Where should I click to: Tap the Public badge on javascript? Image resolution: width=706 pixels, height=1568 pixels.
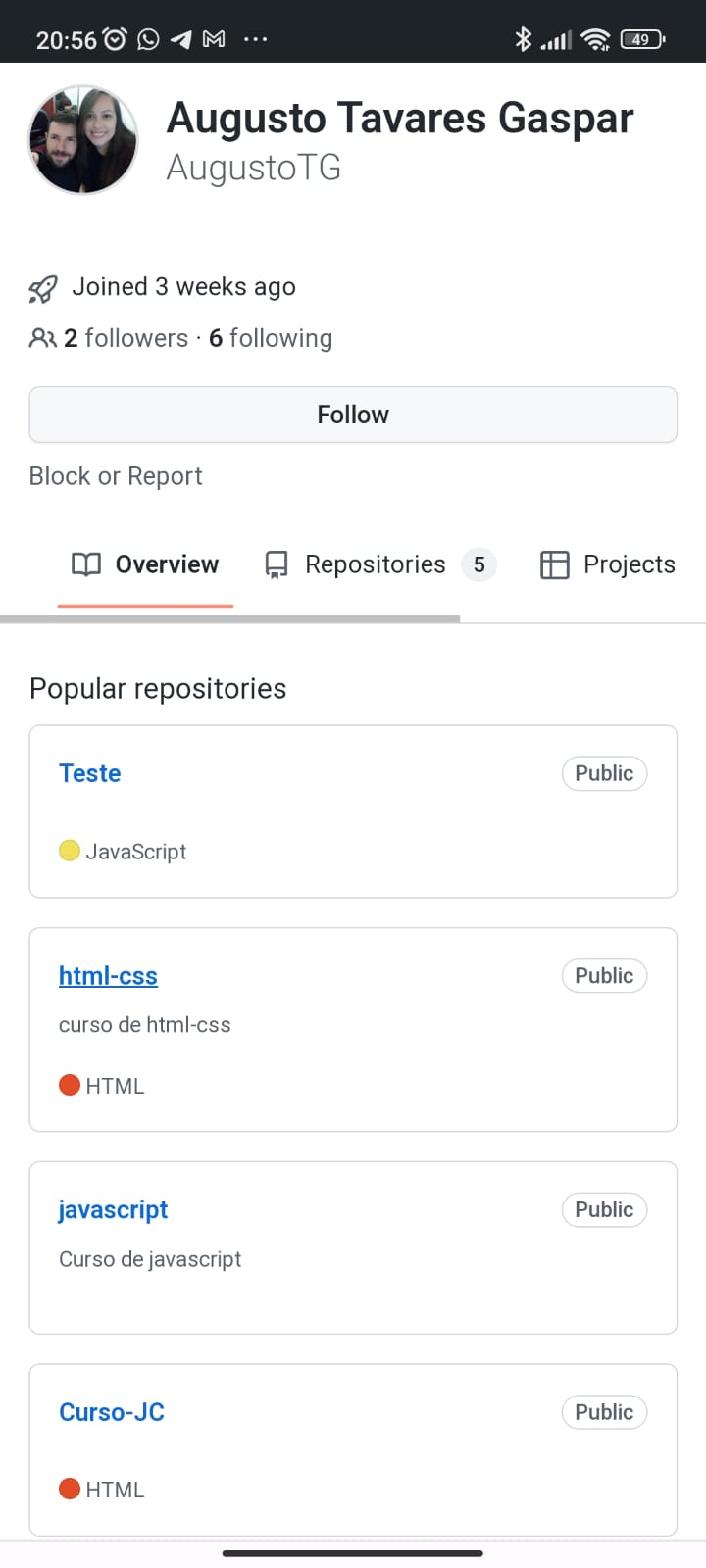tap(604, 1210)
